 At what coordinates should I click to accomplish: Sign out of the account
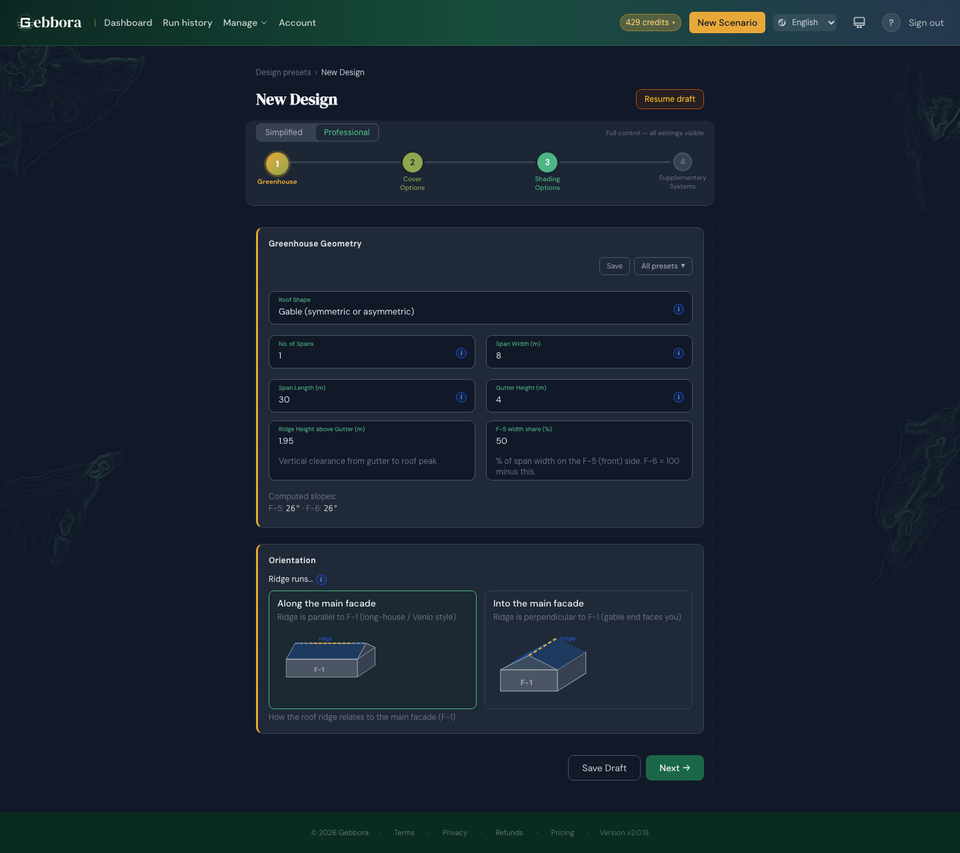pyautogui.click(x=926, y=23)
